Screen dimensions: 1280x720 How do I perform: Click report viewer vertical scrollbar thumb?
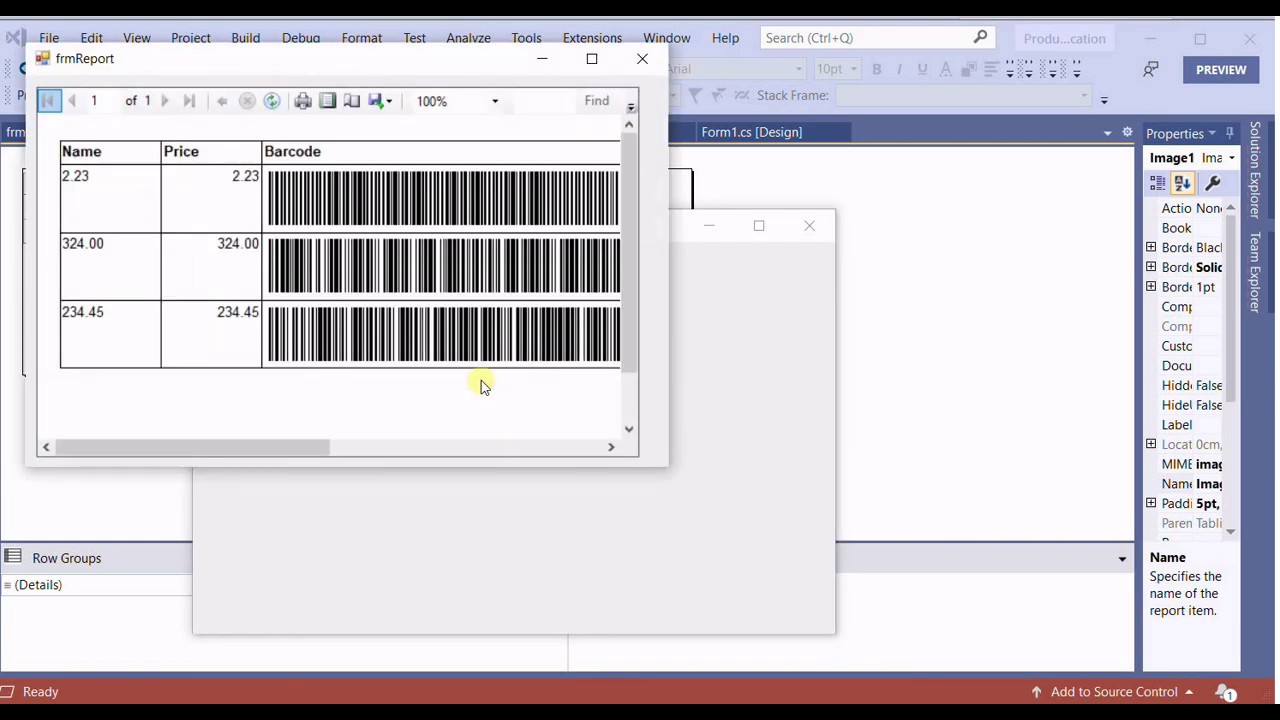pos(629,253)
